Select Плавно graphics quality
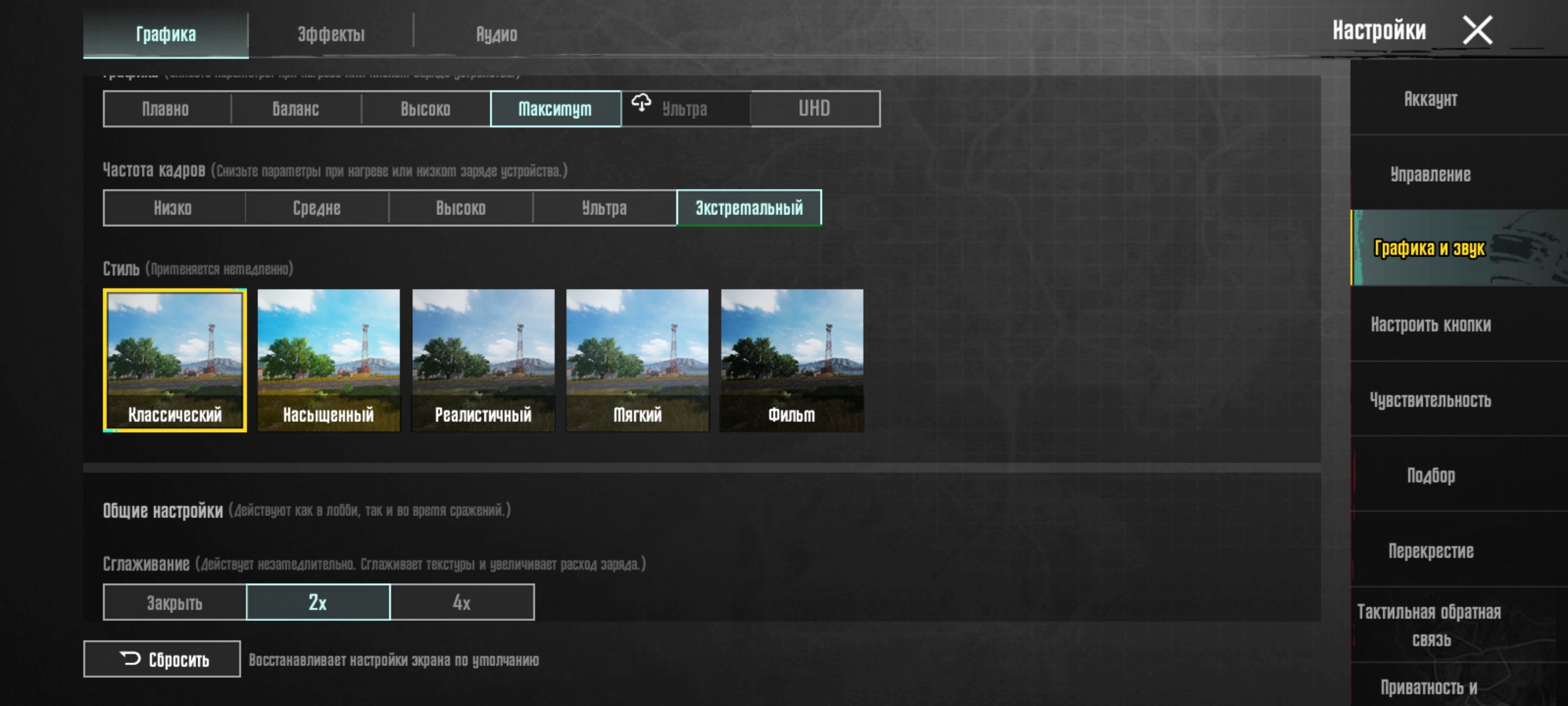This screenshot has width=1568, height=706. (x=166, y=109)
